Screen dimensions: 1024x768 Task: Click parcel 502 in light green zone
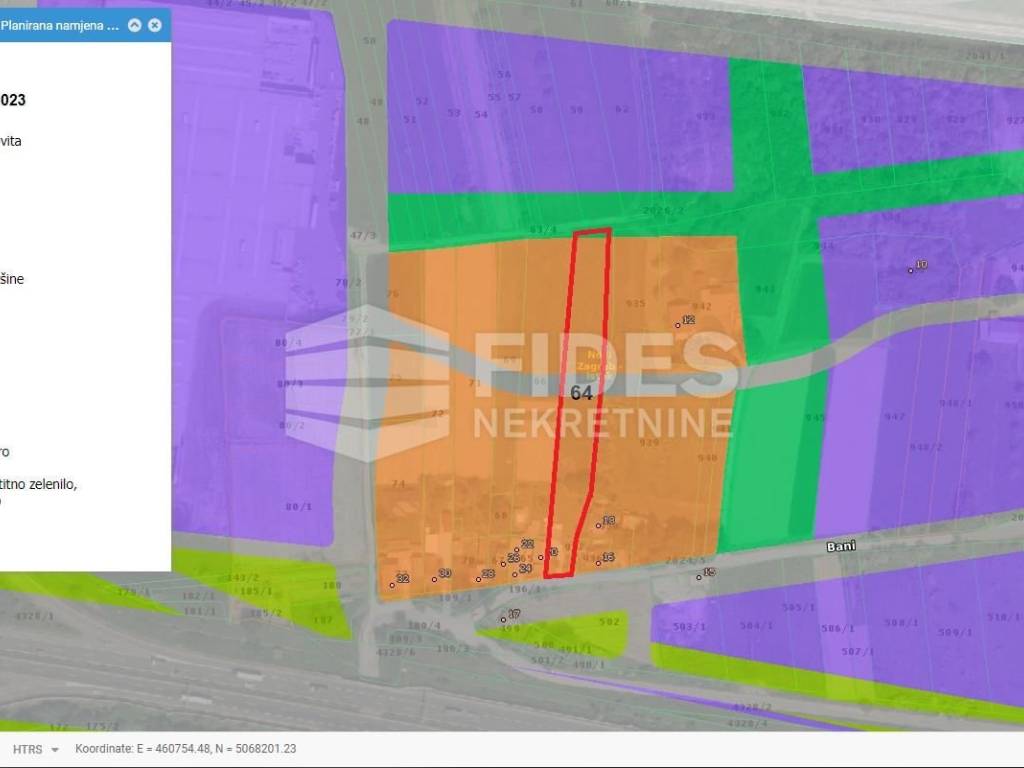(x=609, y=622)
